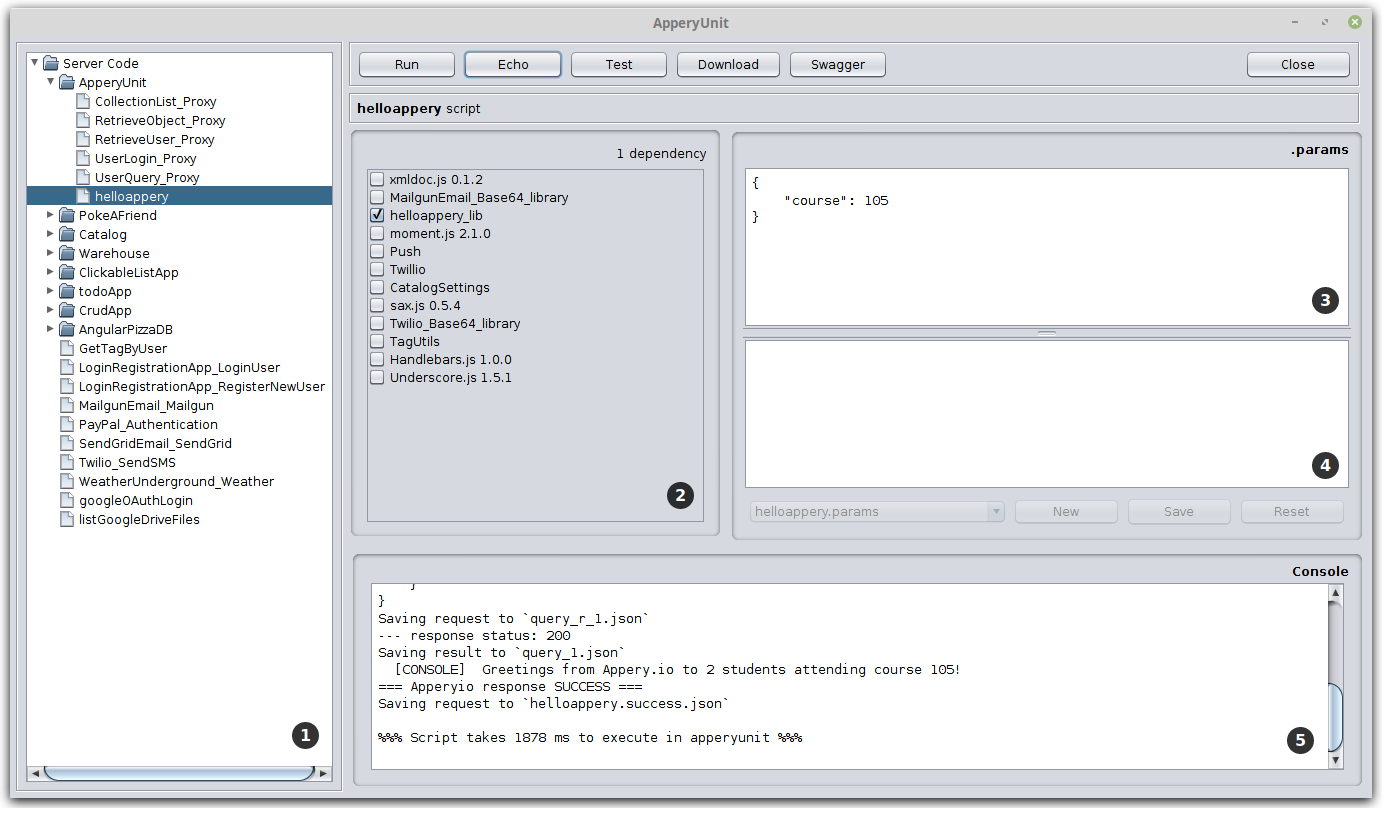Viewport: 1386px width, 813px height.
Task: Click the UserLogin_Proxy file icon
Action: 84,158
